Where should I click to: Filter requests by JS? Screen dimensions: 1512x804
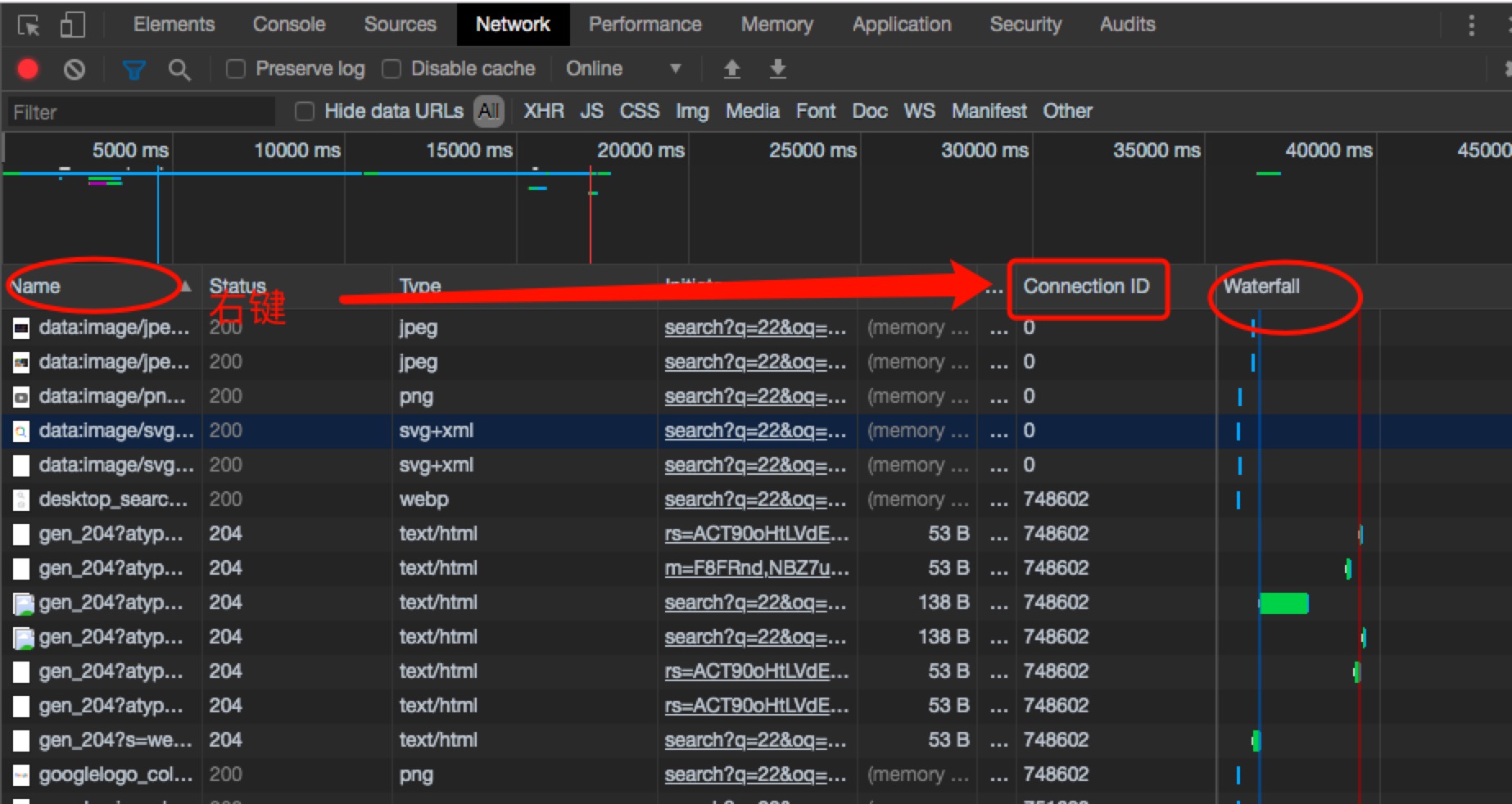point(591,111)
